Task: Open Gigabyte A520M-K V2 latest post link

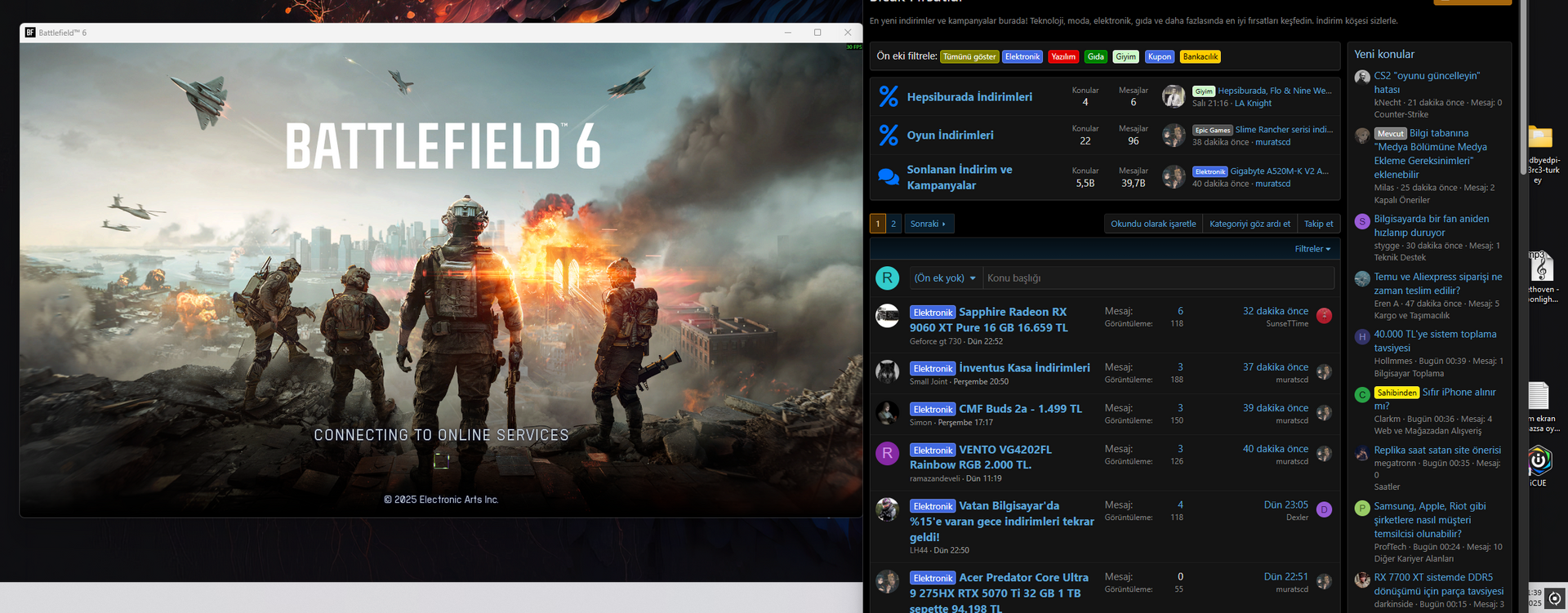Action: [x=1280, y=171]
